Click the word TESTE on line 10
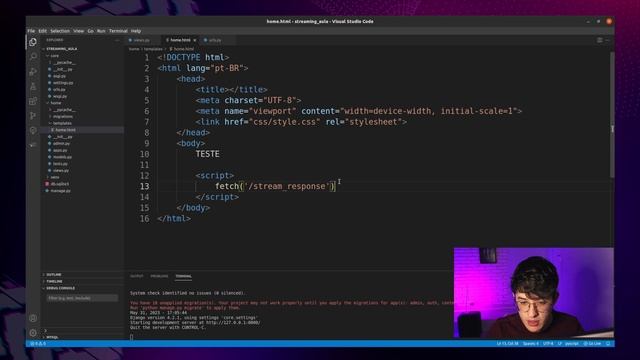Image resolution: width=640 pixels, height=360 pixels. tap(207, 154)
